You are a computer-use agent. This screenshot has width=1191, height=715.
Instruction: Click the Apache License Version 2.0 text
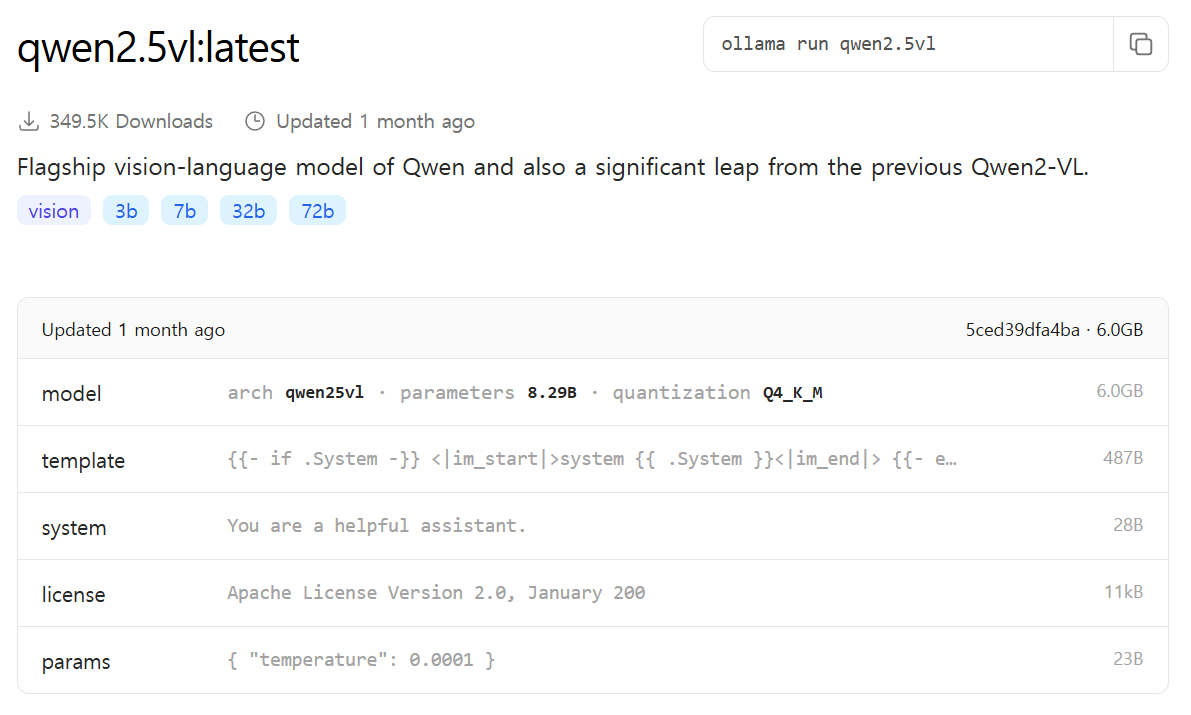436,593
